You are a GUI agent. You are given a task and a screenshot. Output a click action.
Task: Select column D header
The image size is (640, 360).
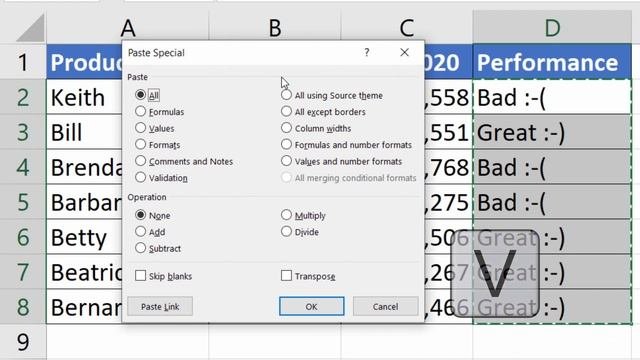(552, 28)
